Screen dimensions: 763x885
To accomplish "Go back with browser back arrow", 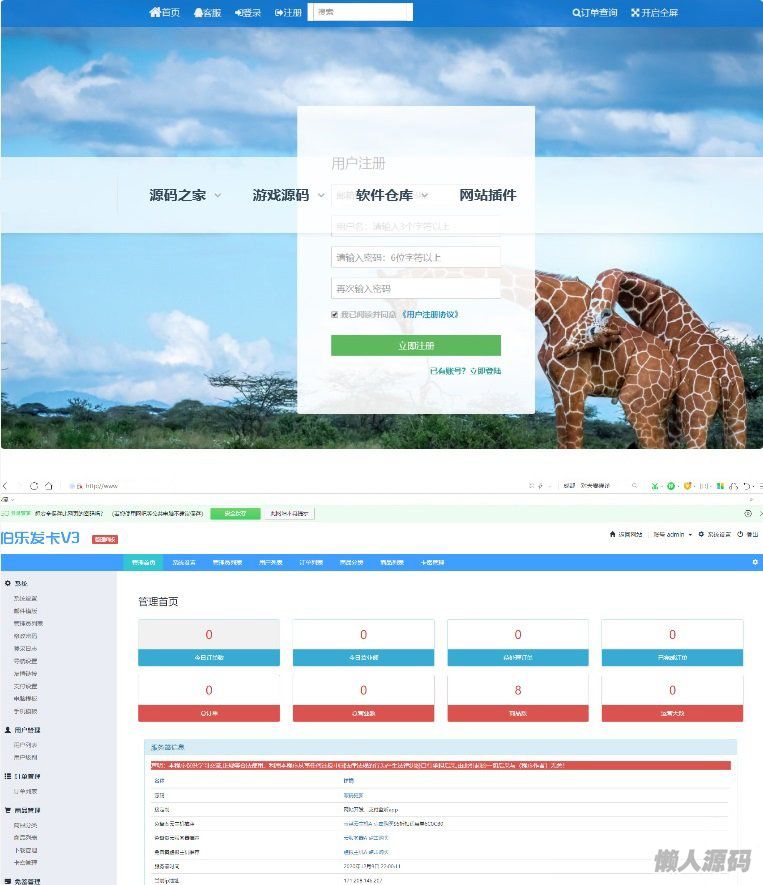I will [x=6, y=485].
